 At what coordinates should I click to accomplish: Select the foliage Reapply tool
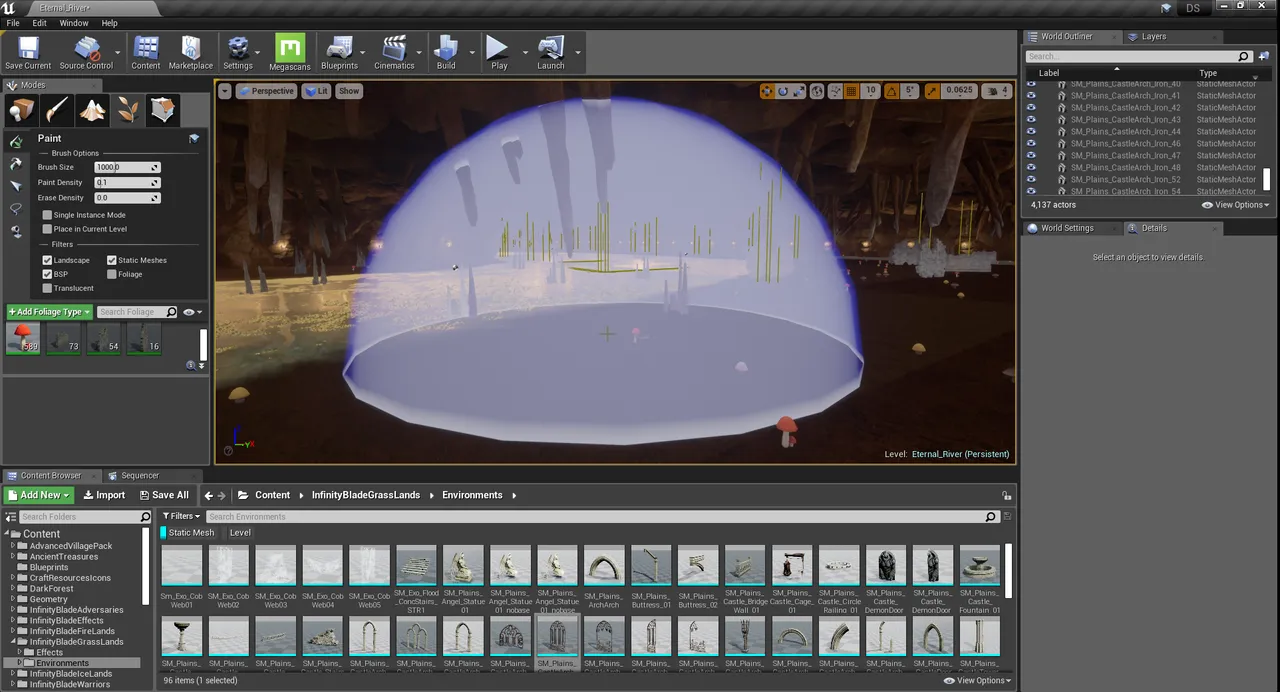coord(16,164)
